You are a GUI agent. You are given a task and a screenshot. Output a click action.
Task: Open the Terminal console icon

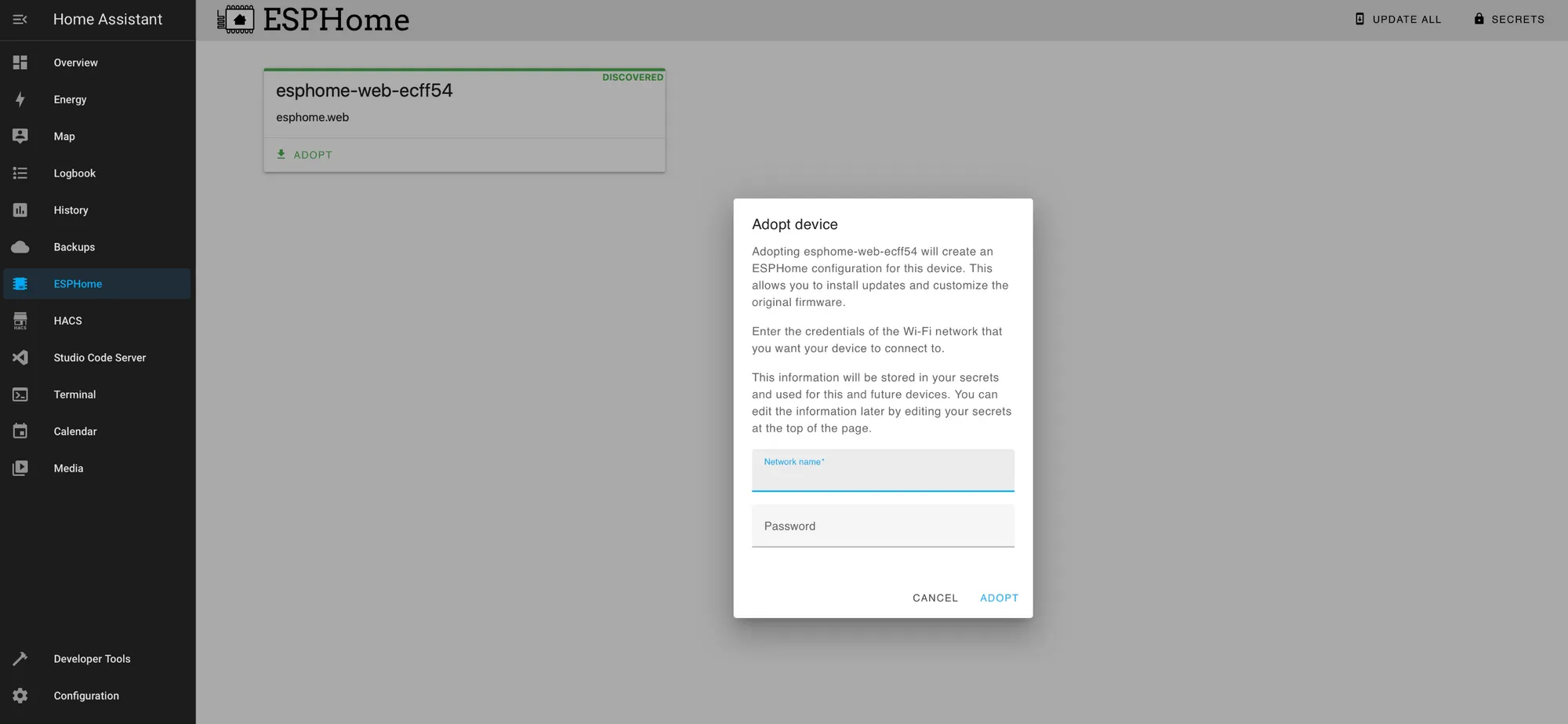20,395
